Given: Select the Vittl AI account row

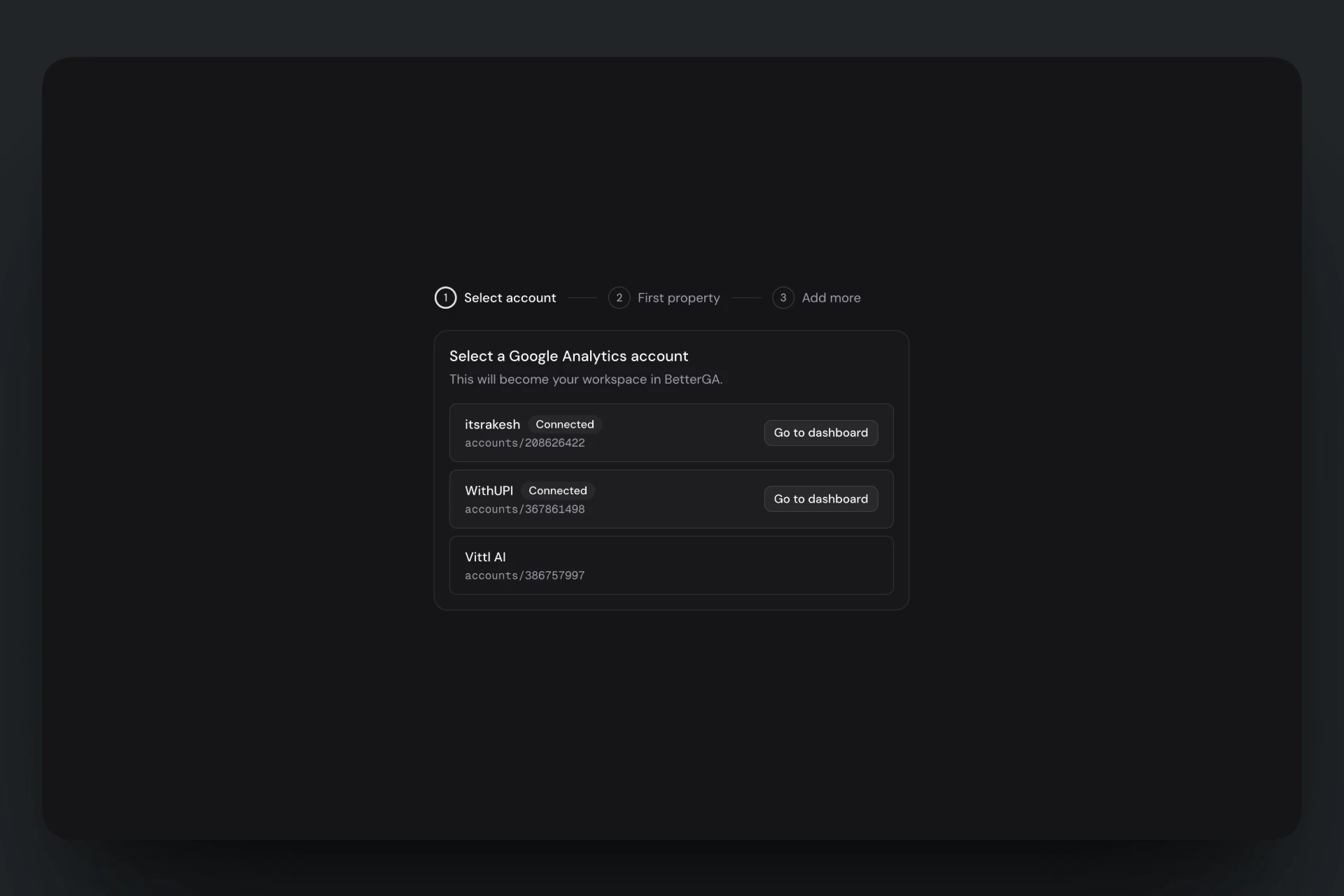Looking at the screenshot, I should tap(671, 566).
